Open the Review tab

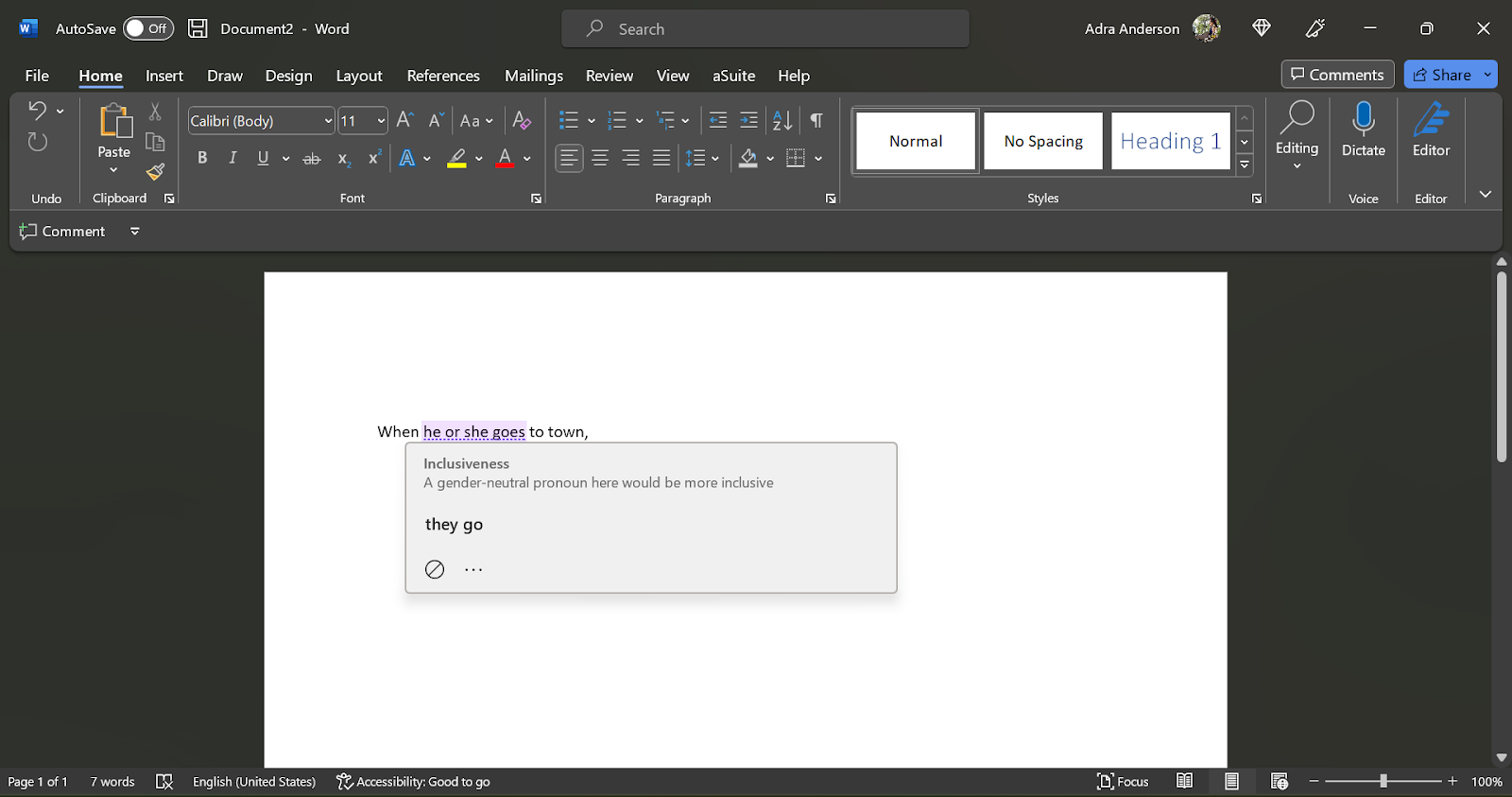coord(610,76)
